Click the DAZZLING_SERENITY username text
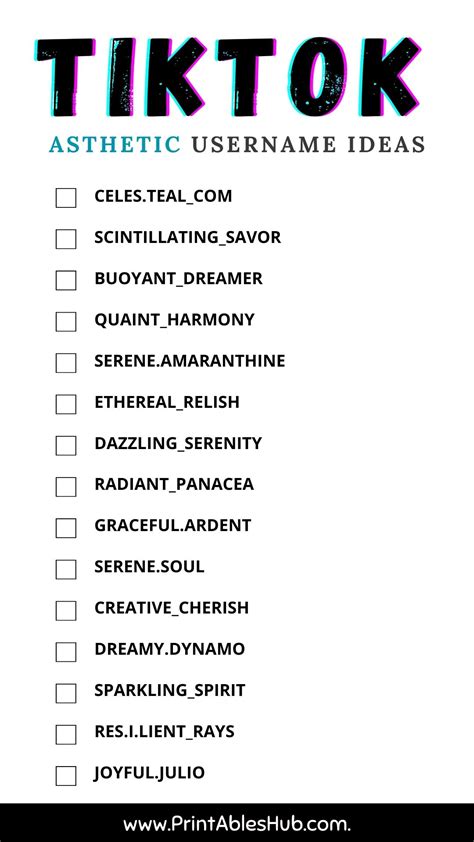This screenshot has height=842, width=474. 178,444
